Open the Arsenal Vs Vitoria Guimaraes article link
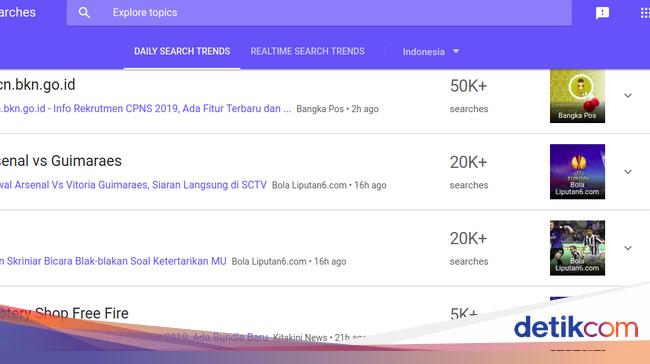The image size is (650, 364). (133, 185)
